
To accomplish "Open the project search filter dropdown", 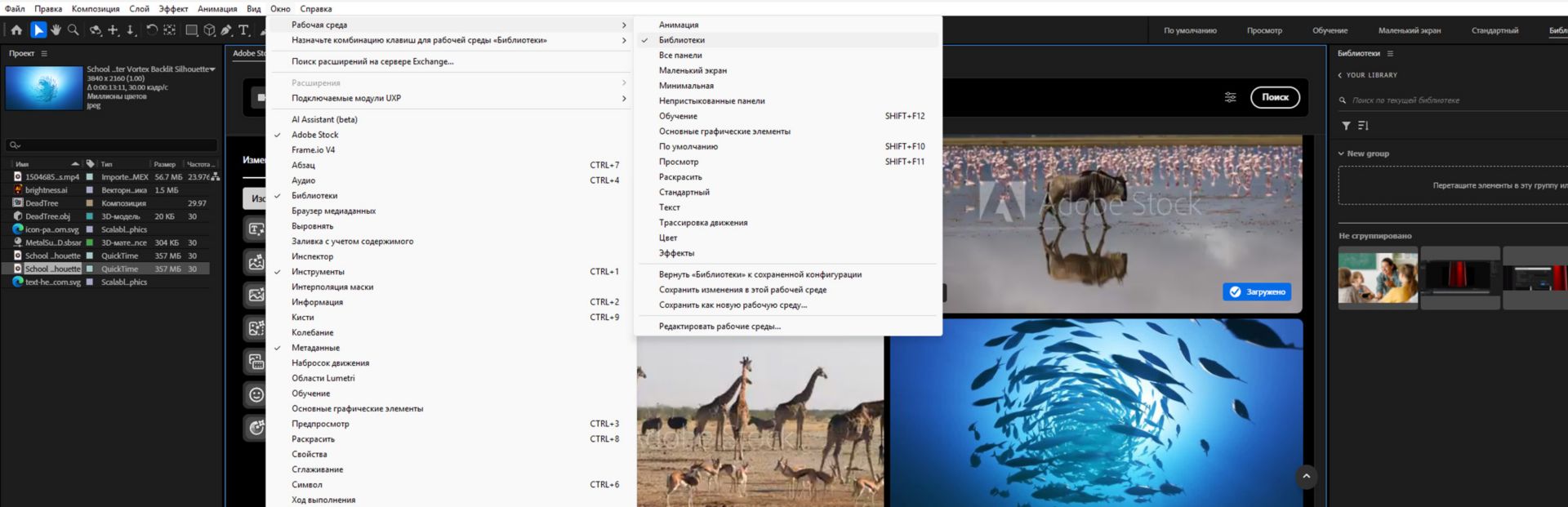I will coord(15,145).
